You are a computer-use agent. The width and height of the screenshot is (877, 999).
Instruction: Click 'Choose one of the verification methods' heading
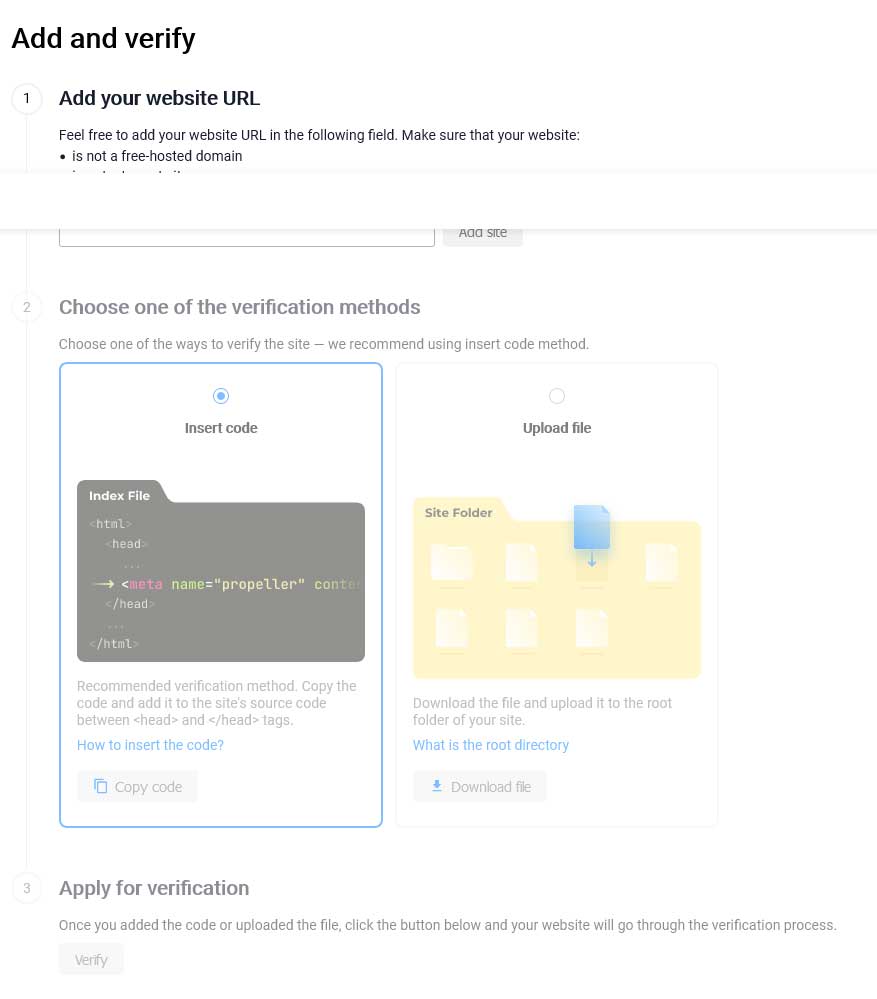coord(239,307)
